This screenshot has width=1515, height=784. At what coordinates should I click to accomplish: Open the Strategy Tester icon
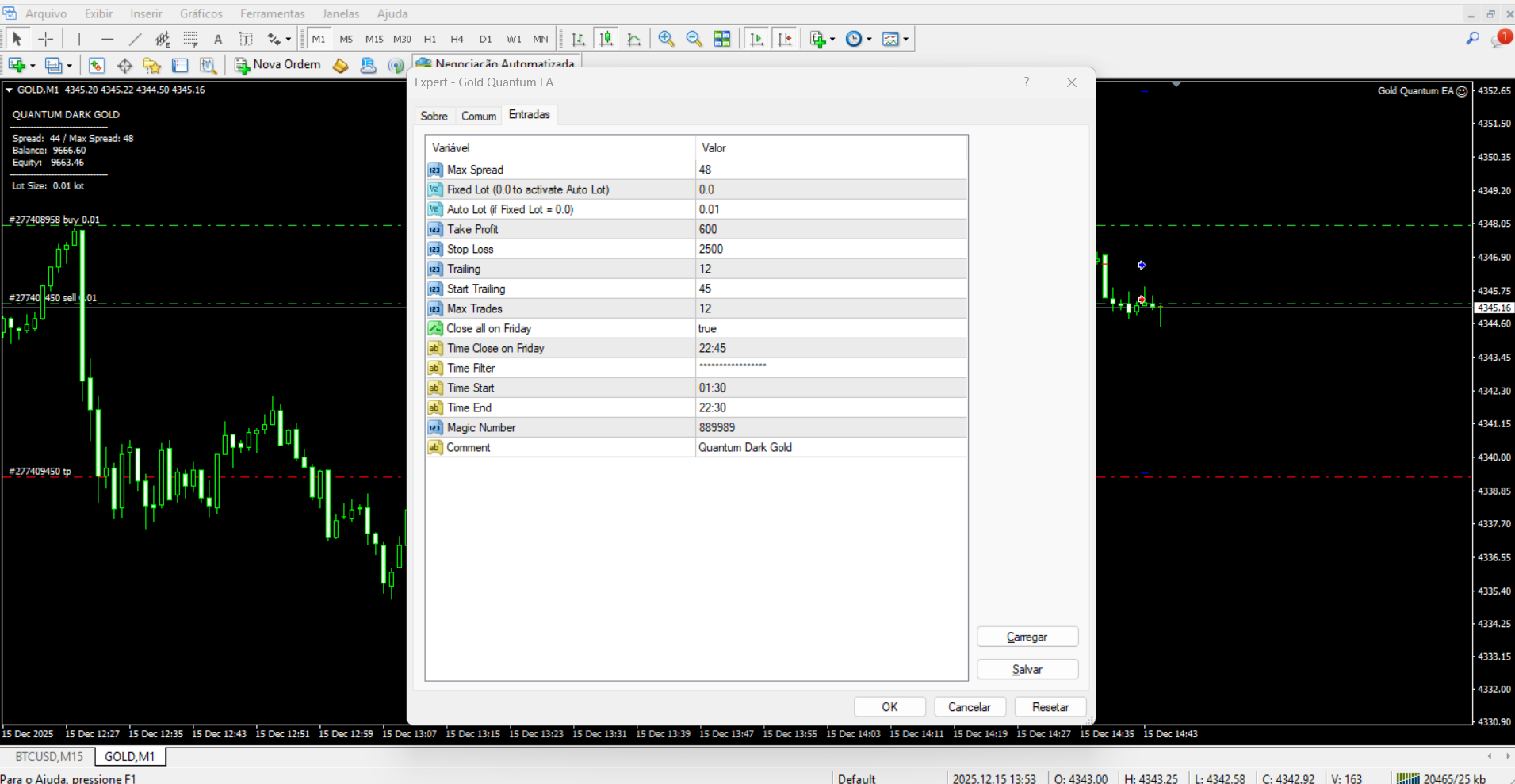coord(208,66)
